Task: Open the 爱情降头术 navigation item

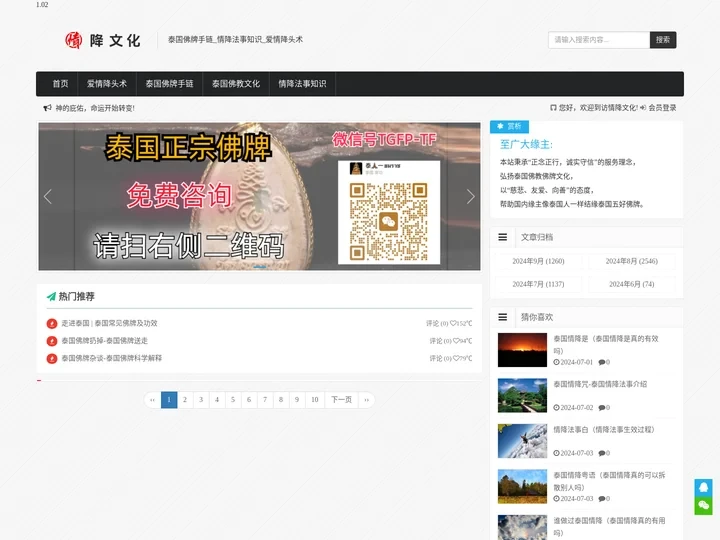Action: point(107,84)
